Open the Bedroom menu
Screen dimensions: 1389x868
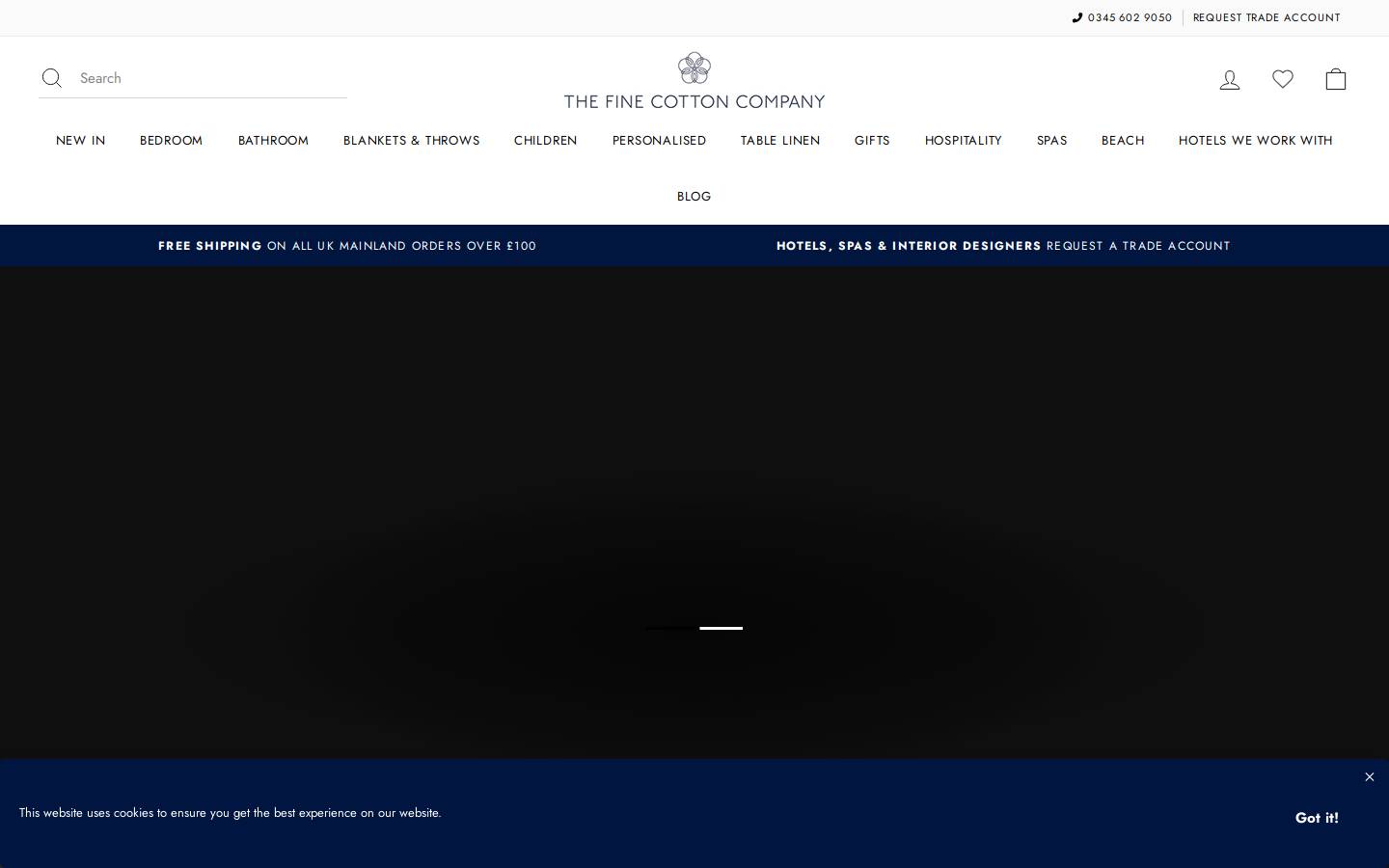pos(171,140)
